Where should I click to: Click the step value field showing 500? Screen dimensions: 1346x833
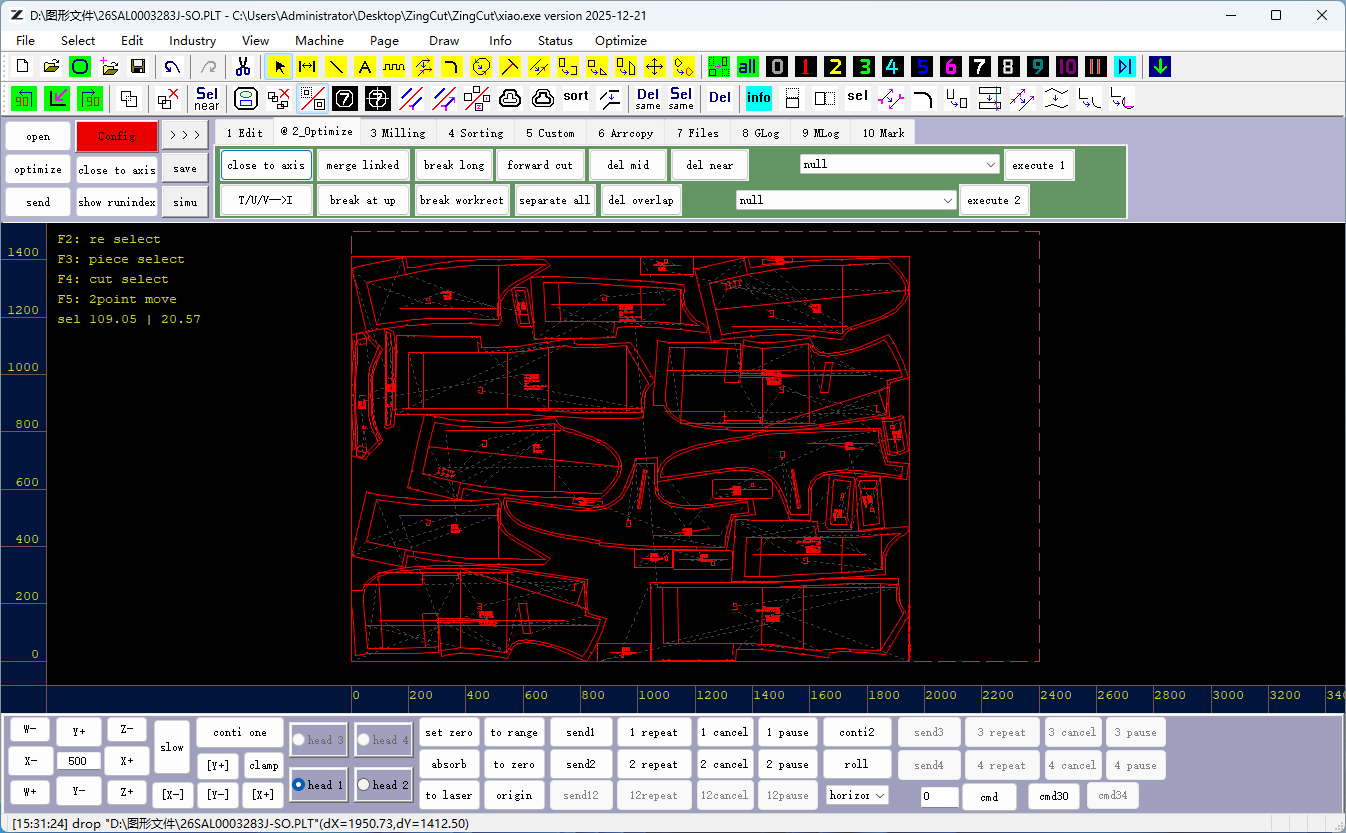[78, 761]
